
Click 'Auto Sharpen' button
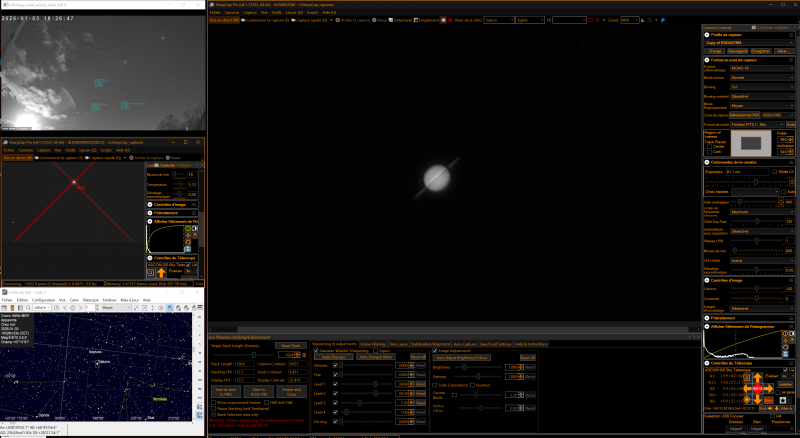tap(333, 357)
